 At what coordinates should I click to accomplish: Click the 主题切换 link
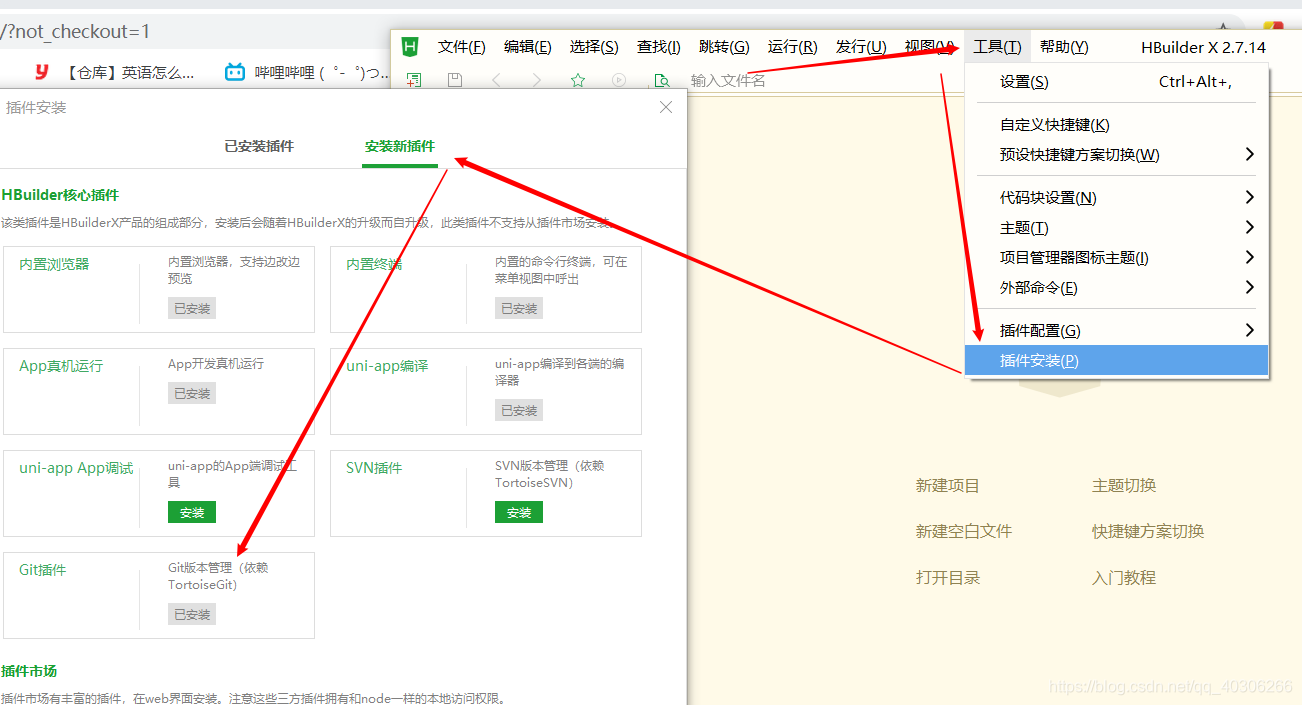coord(1124,486)
